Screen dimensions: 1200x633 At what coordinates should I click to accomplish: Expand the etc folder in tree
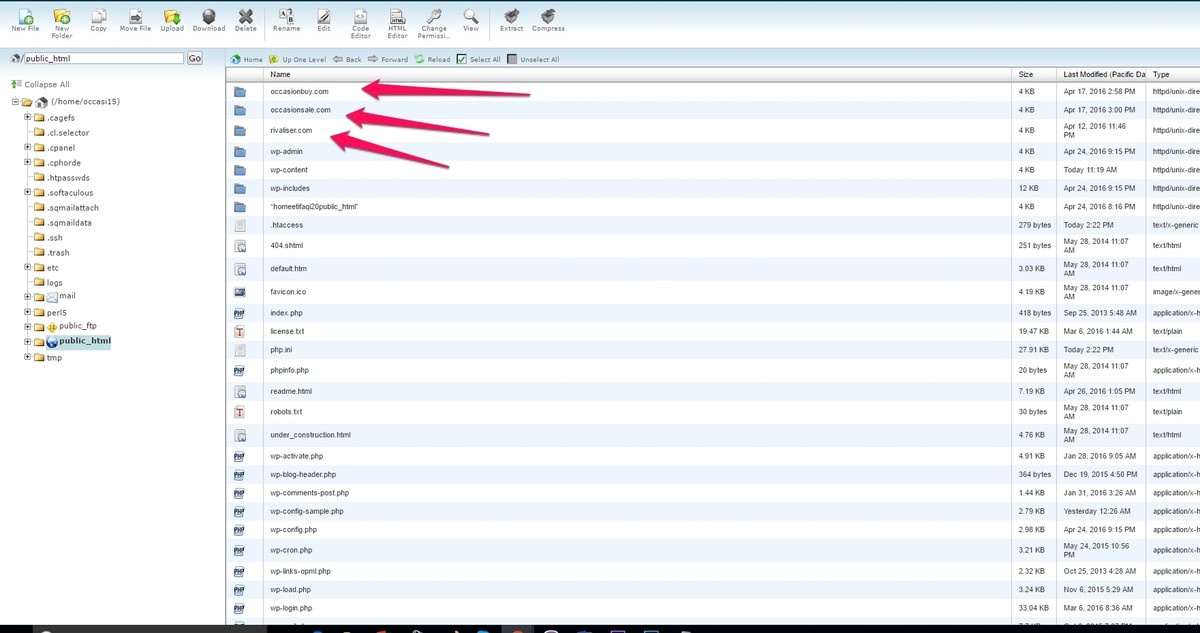tap(28, 267)
